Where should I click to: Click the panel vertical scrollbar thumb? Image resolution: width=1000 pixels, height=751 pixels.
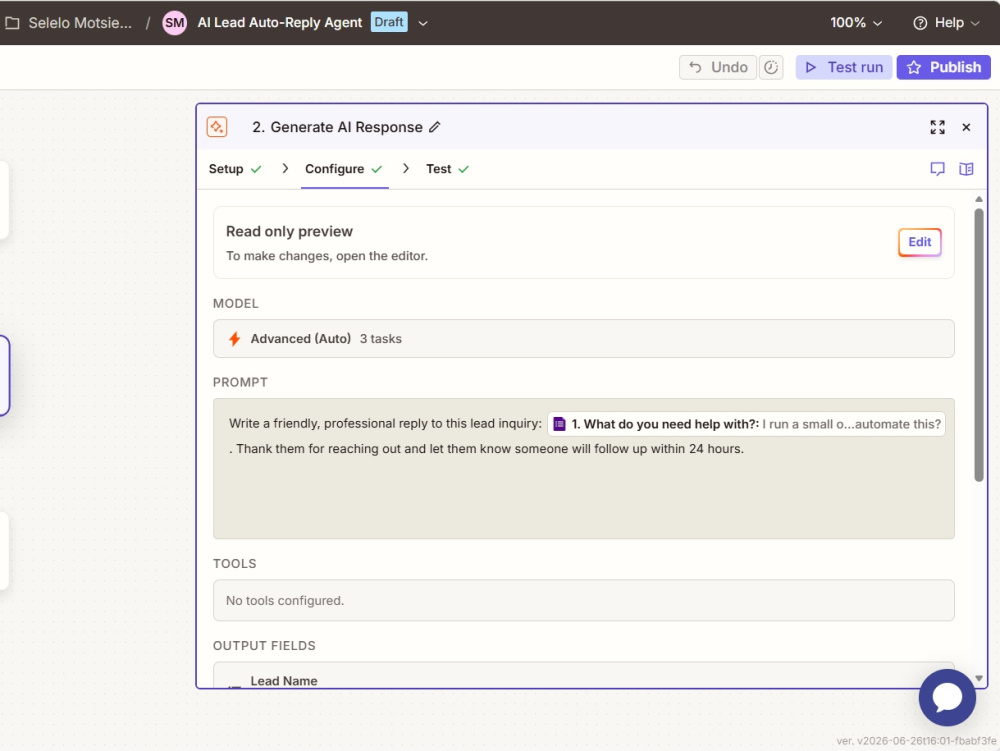[979, 345]
